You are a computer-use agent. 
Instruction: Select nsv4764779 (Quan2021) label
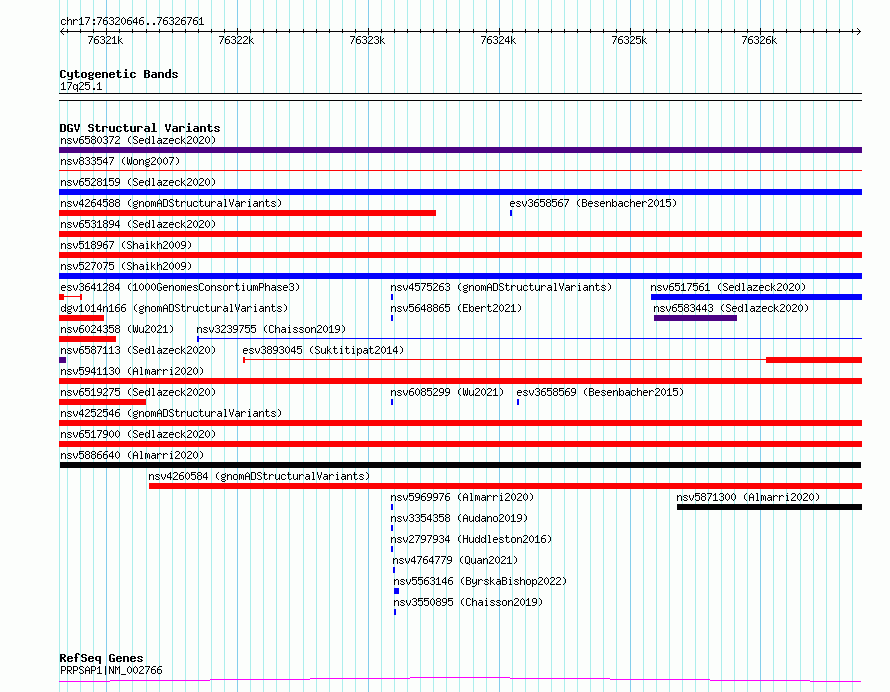[455, 560]
